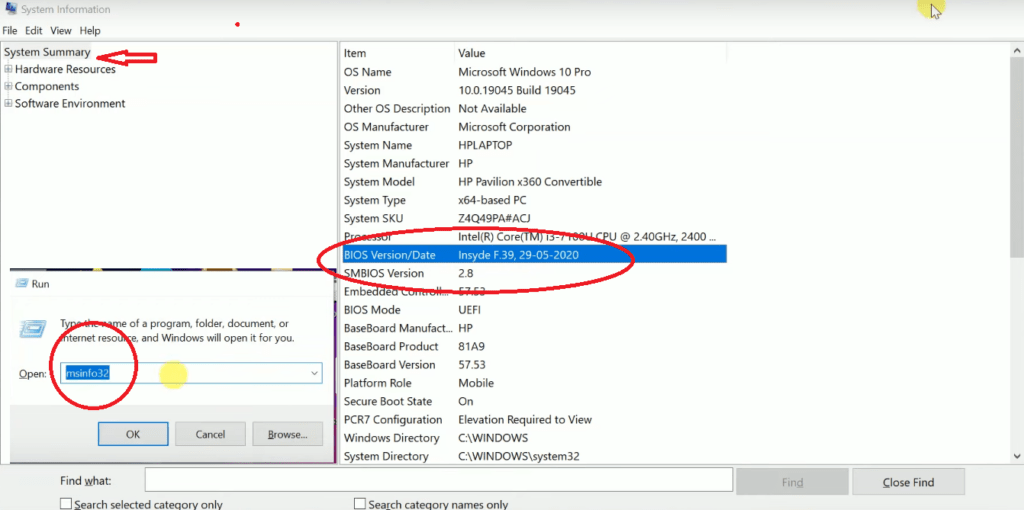Enable Search category names only checkbox
Viewport: 1024px width, 510px height.
pos(359,504)
